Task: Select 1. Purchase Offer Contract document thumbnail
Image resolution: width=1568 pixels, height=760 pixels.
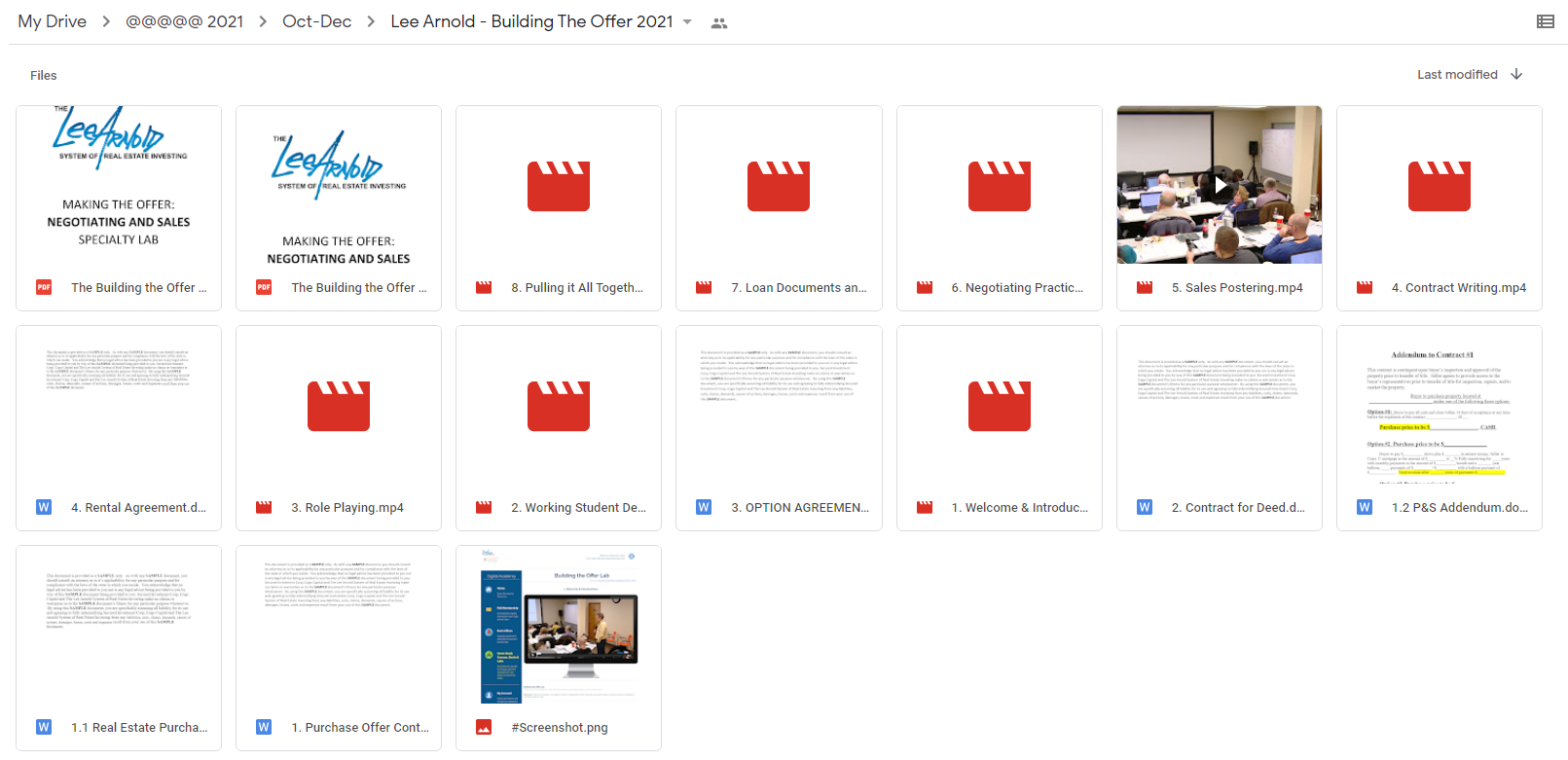Action: pyautogui.click(x=339, y=625)
